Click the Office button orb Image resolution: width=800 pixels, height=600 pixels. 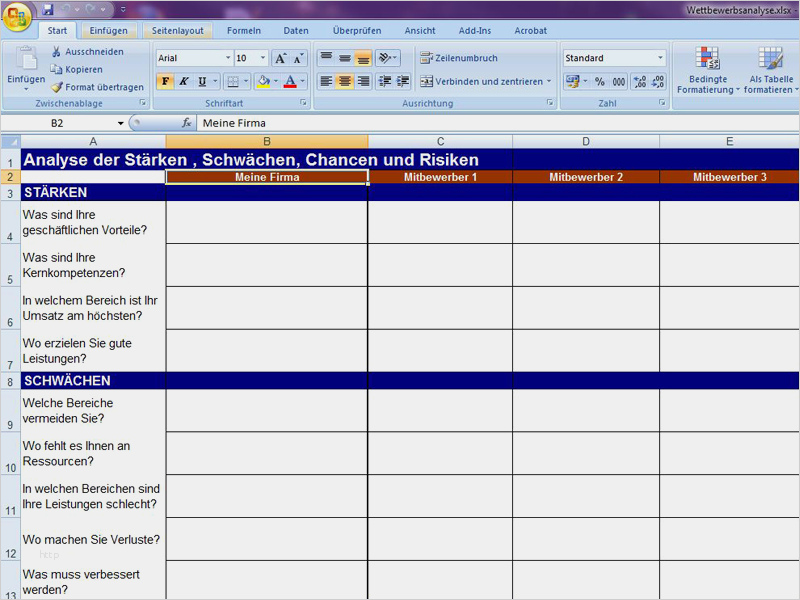coord(17,19)
